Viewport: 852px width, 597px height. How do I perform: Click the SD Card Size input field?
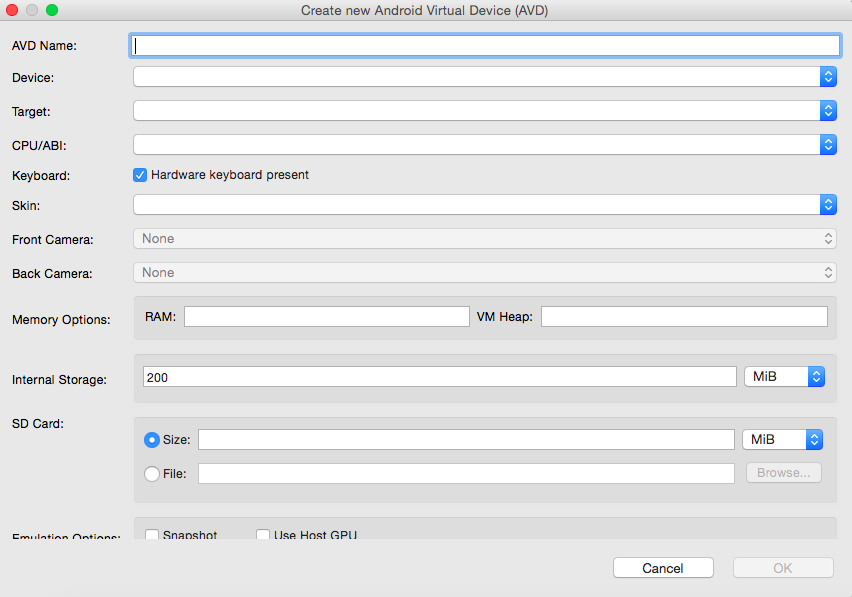click(466, 439)
